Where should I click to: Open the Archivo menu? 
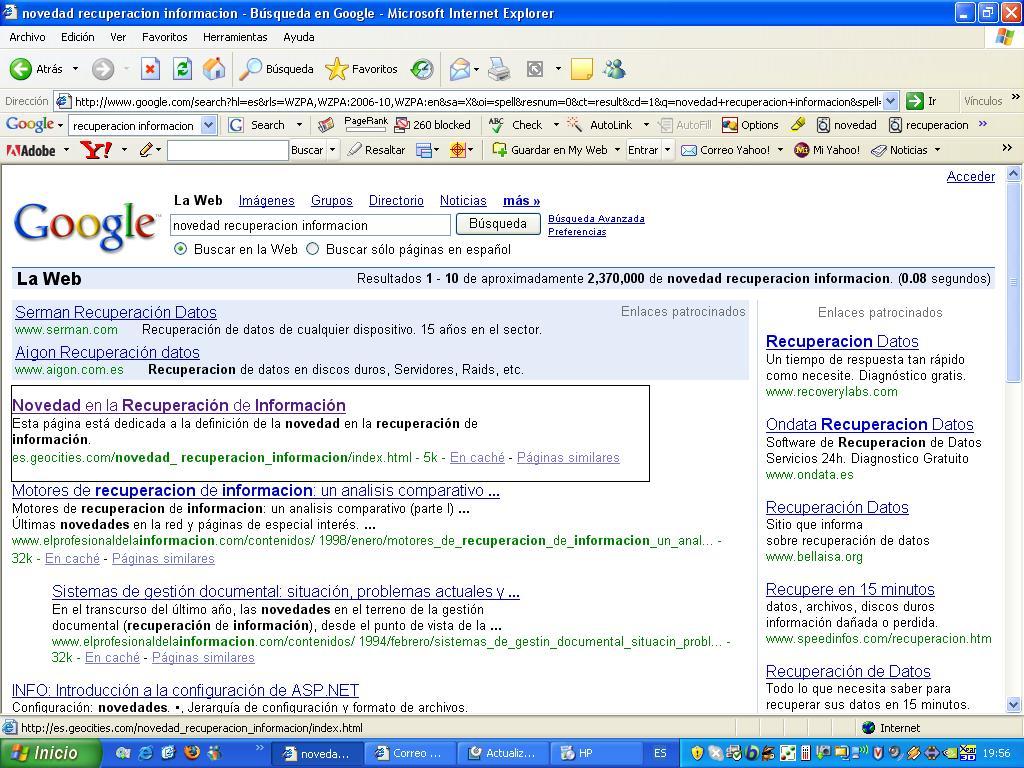coord(27,37)
